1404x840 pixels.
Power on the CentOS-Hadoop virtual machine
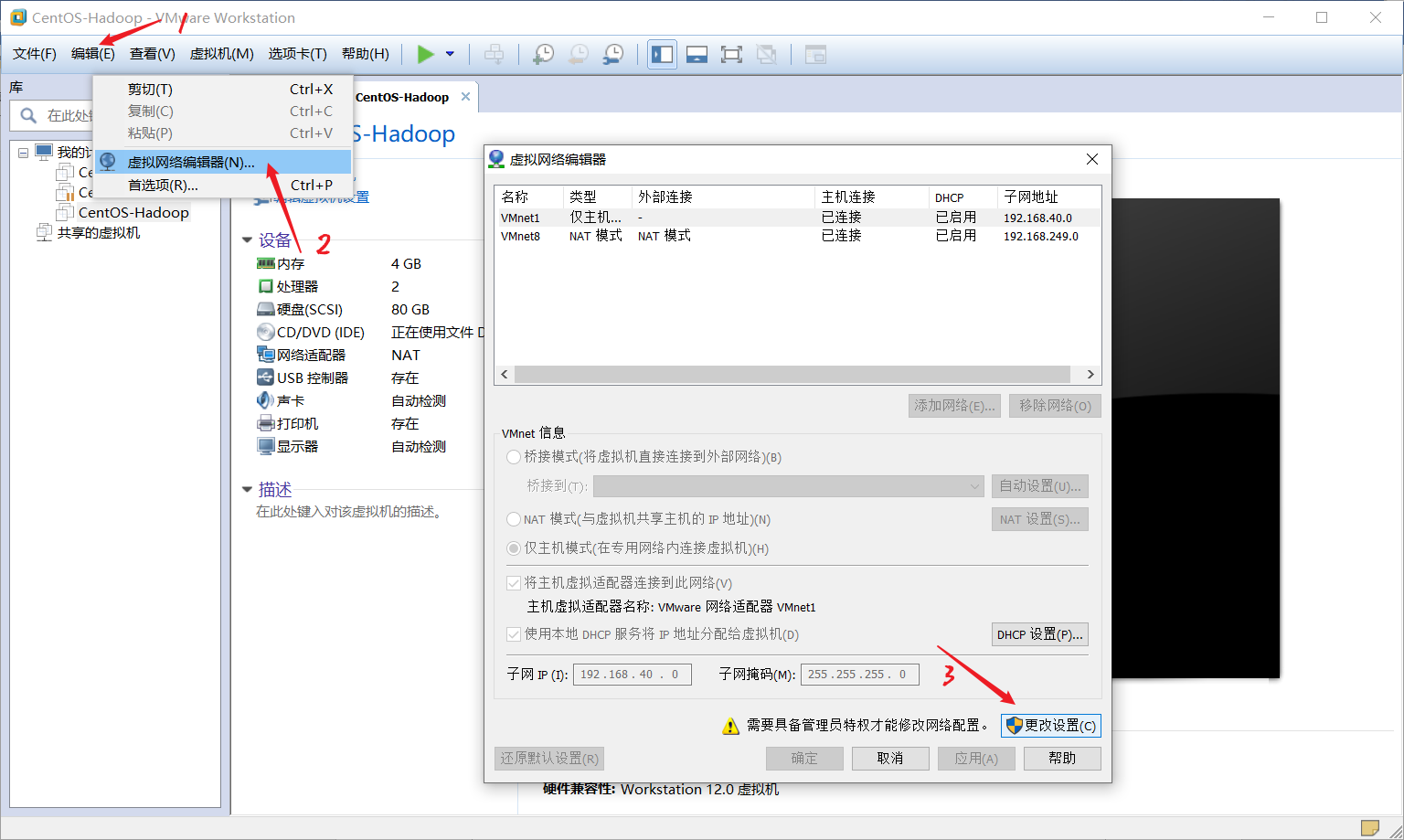click(x=425, y=54)
